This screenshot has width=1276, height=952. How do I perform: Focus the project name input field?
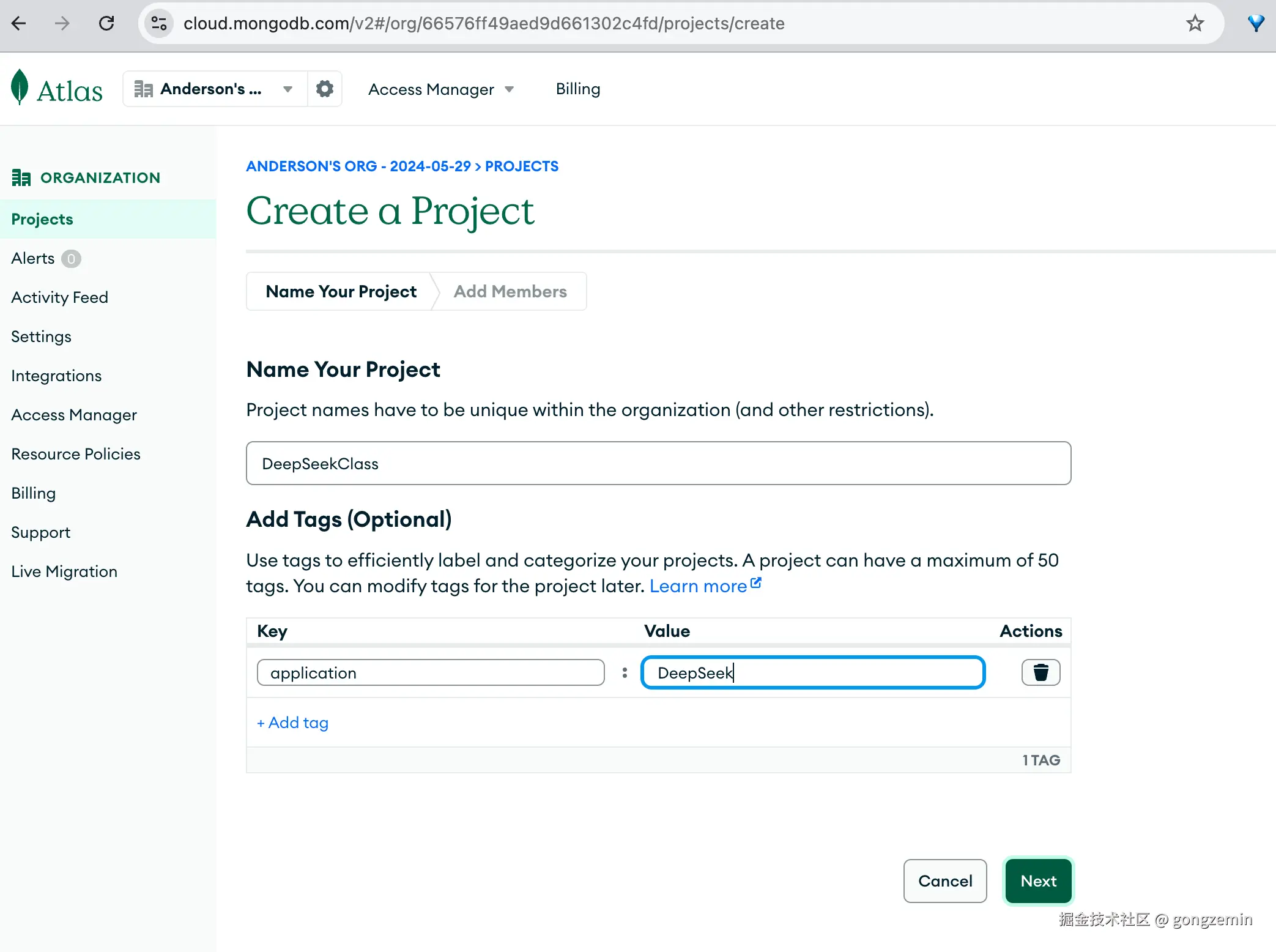click(x=658, y=463)
